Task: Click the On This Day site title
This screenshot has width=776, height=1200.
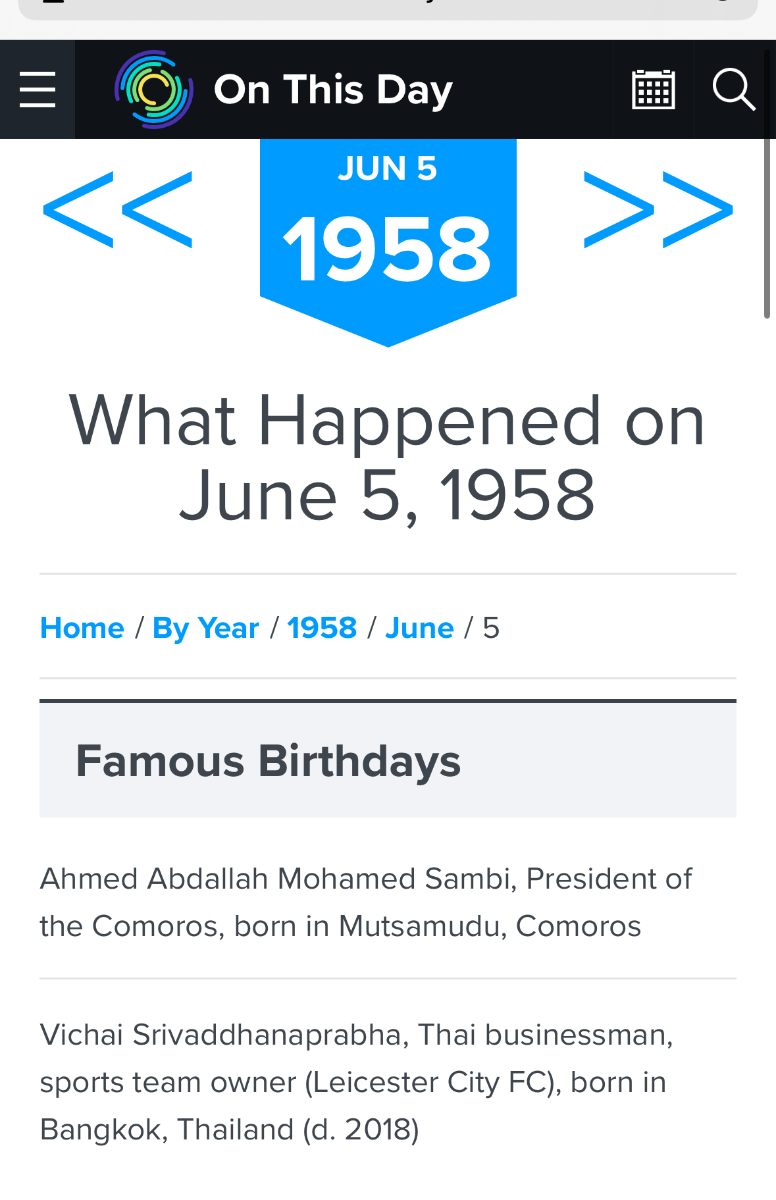Action: click(x=333, y=90)
